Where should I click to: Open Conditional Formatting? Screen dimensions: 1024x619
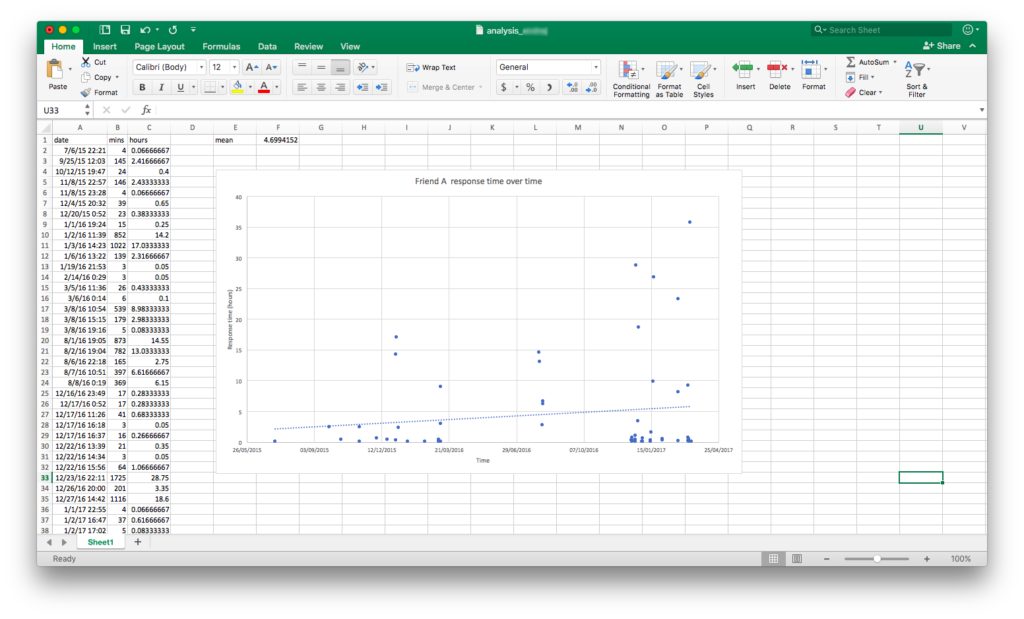(x=630, y=70)
